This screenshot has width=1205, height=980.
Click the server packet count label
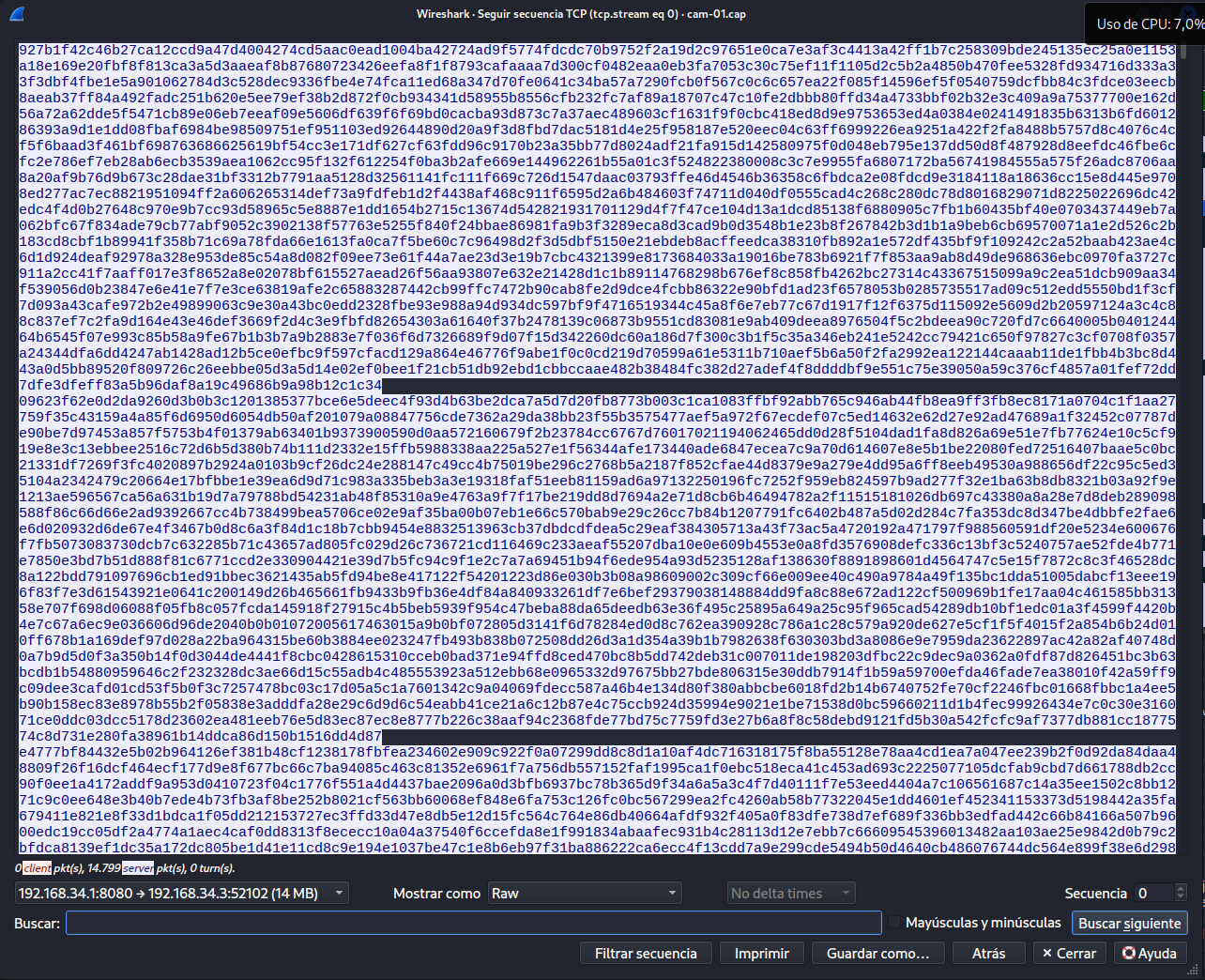coord(137,868)
